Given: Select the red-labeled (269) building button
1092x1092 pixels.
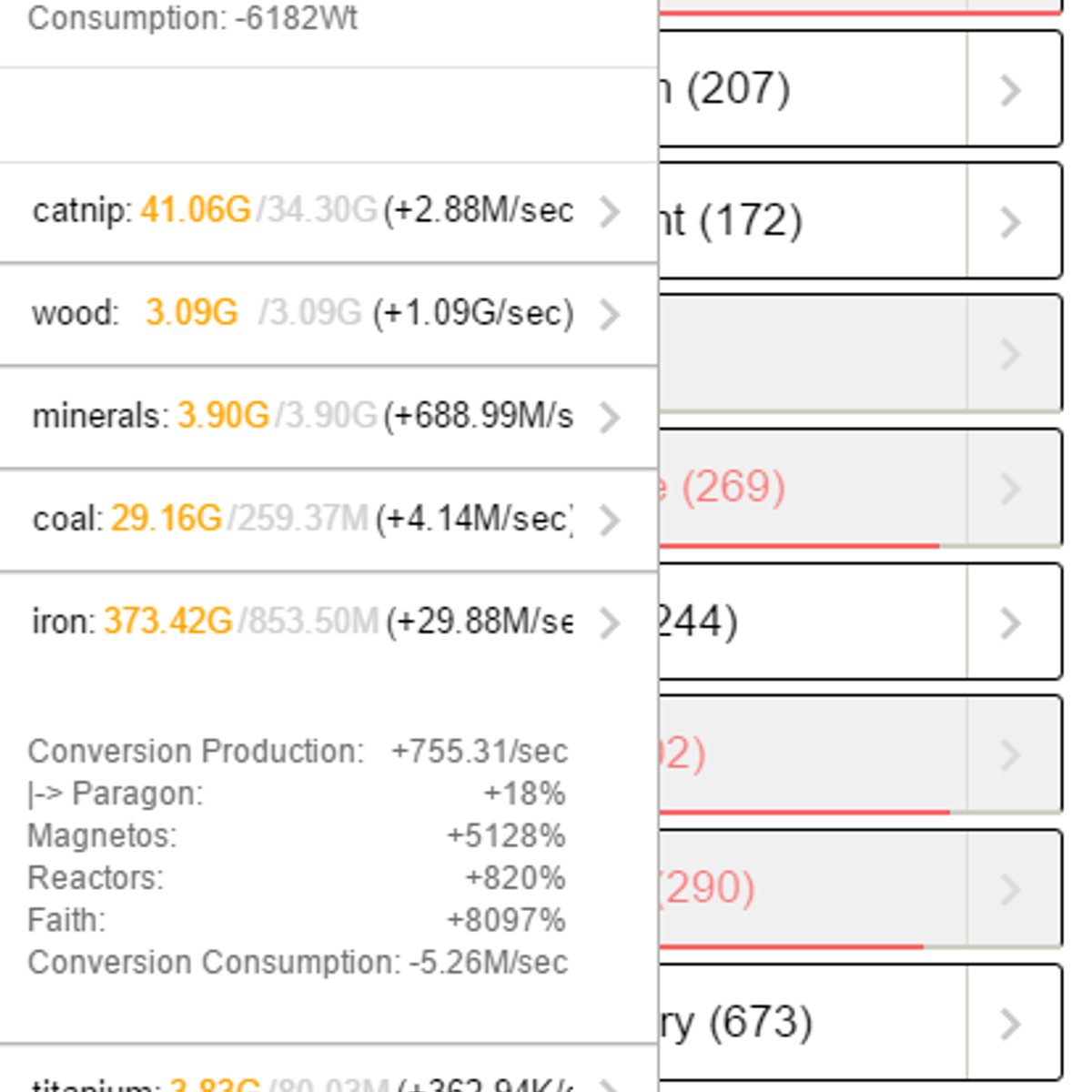Looking at the screenshot, I should point(810,487).
